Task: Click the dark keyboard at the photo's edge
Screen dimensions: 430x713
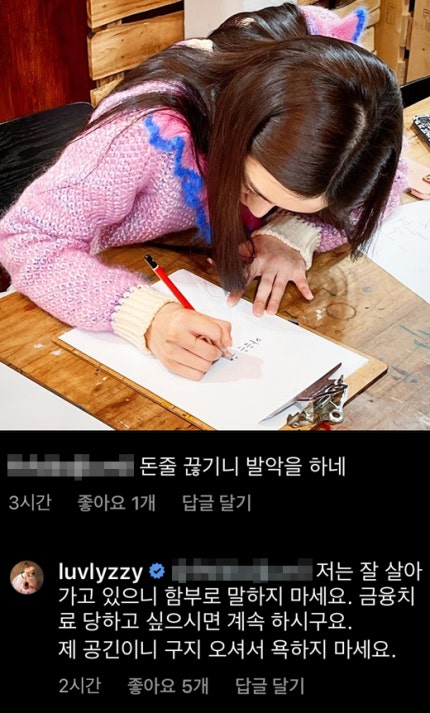Action: click(x=421, y=129)
